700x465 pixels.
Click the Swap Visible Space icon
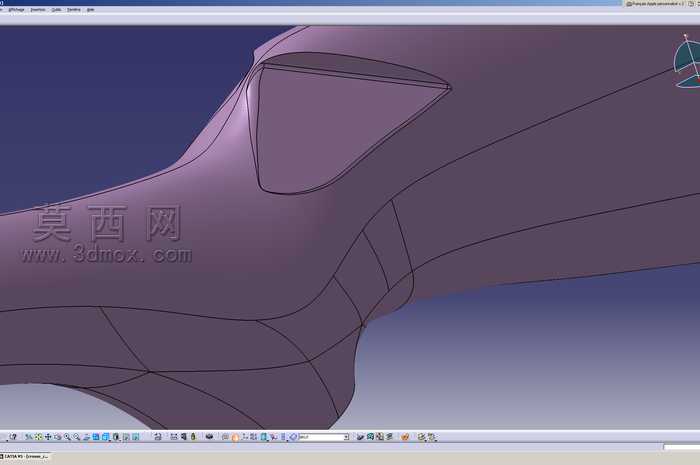coord(136,437)
